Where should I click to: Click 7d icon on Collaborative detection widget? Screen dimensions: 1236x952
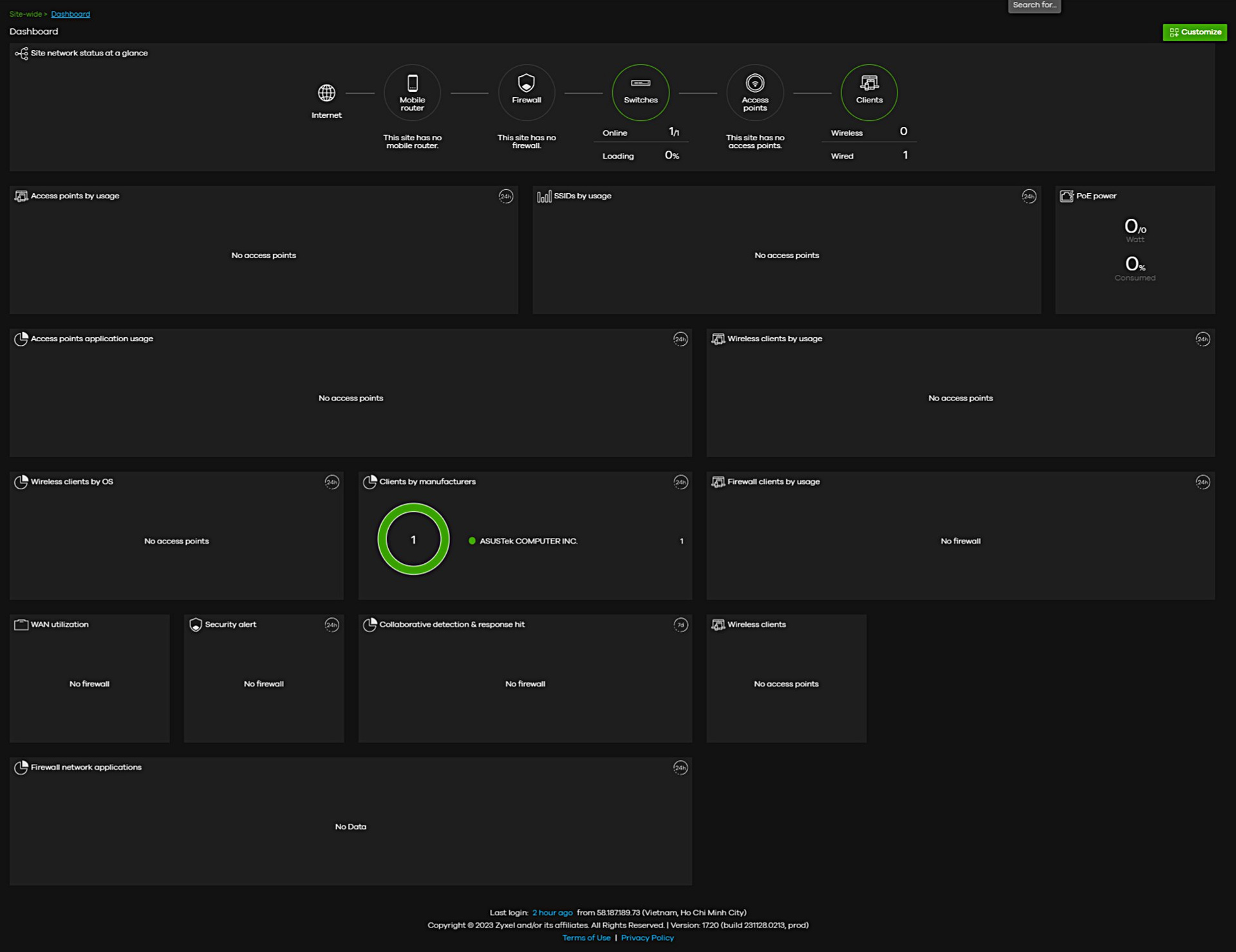680,625
